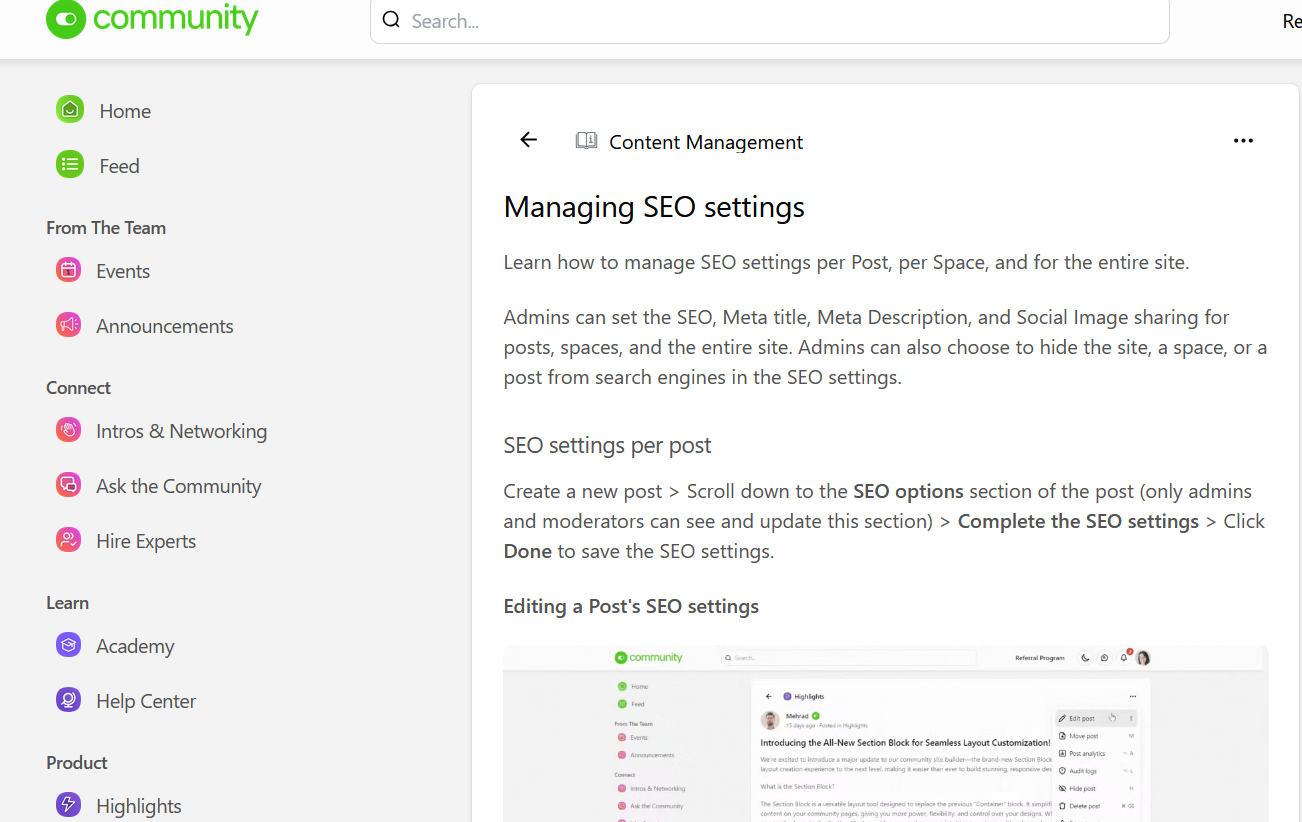
Task: Open the three-dot more options menu
Action: click(1243, 141)
